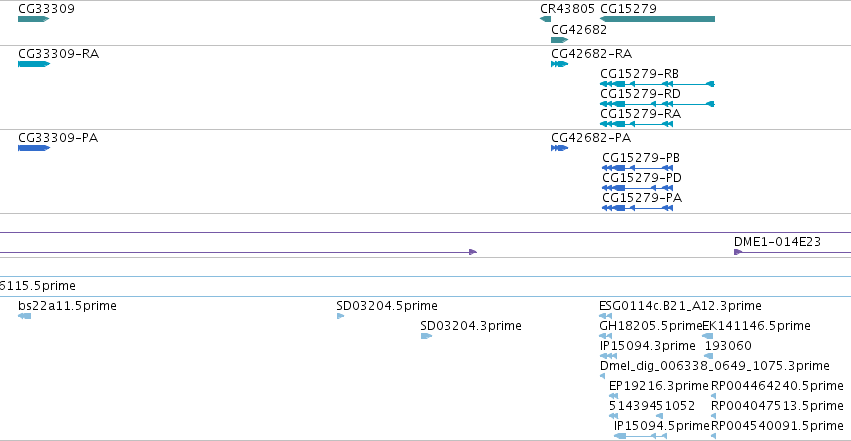
Task: Select the CG15279-PA protein glyph
Action: click(x=638, y=208)
